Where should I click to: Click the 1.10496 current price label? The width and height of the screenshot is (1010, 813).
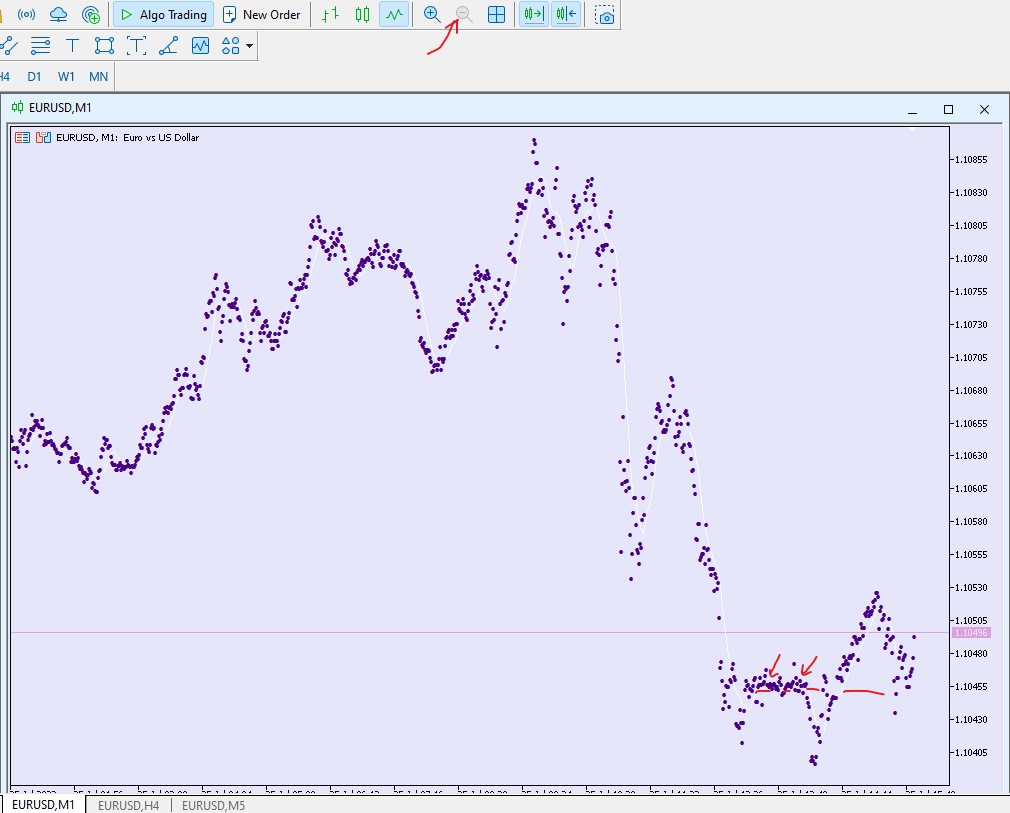(x=971, y=633)
